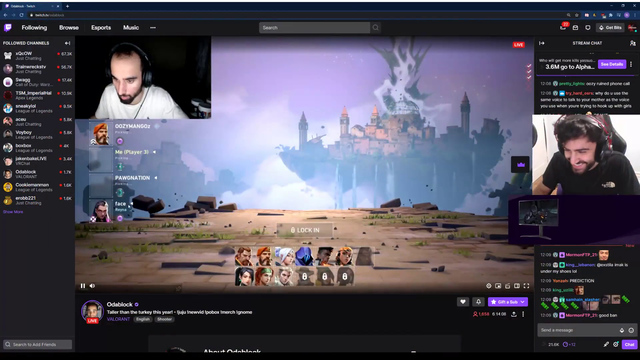This screenshot has width=640, height=360.
Task: Open TSM_ImperialHal channel in sidebar
Action: 37,95
